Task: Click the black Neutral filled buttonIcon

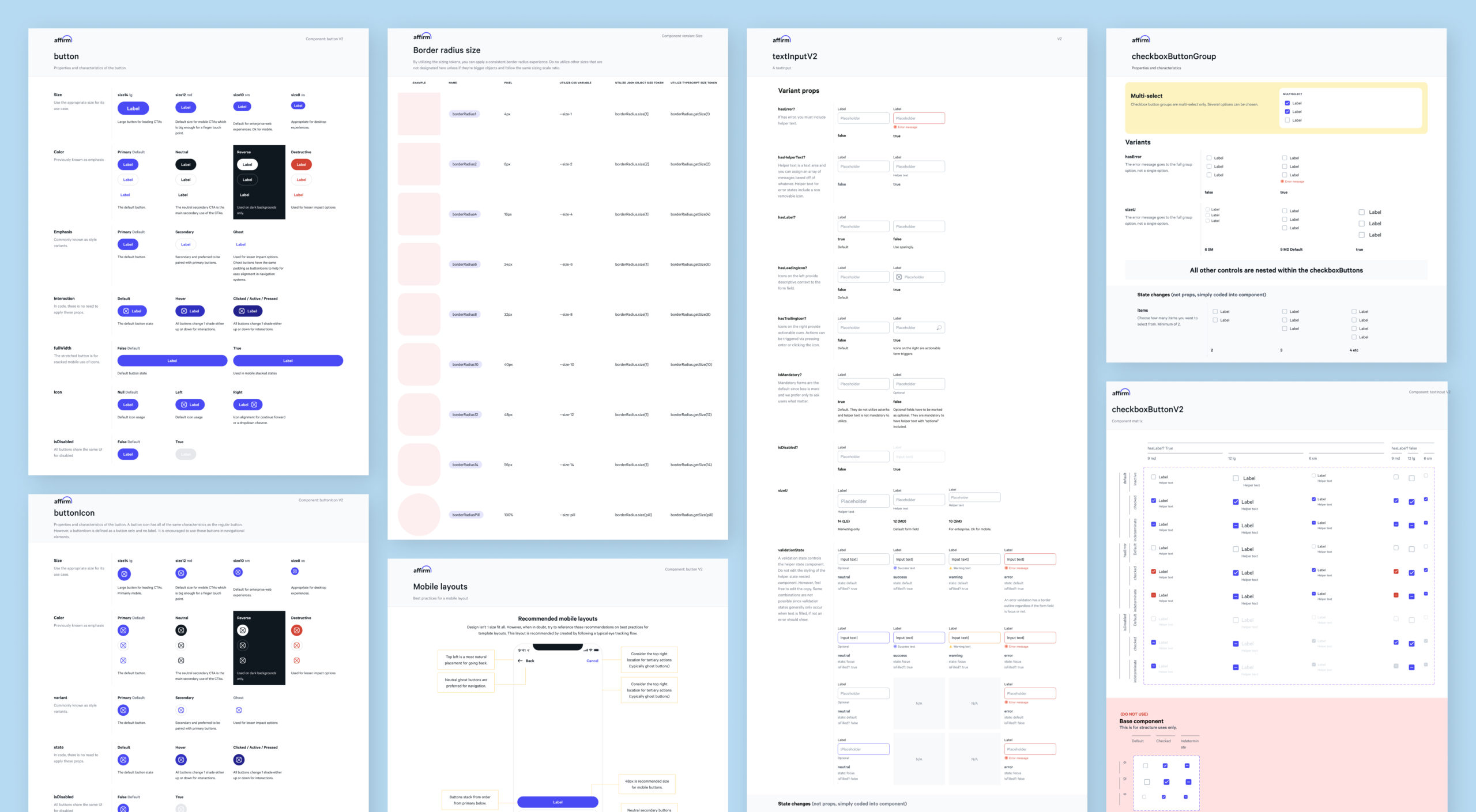Action: coord(181,630)
